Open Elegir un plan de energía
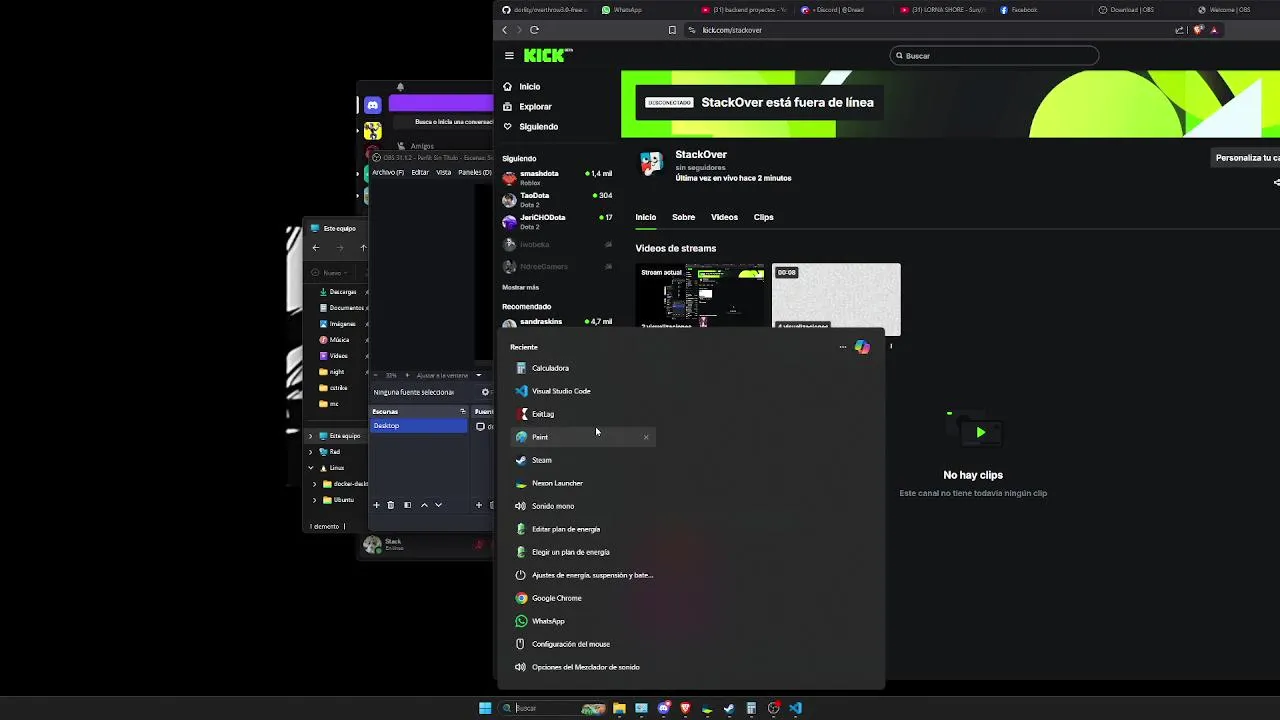Screen dimensions: 1280x720 [583, 552]
